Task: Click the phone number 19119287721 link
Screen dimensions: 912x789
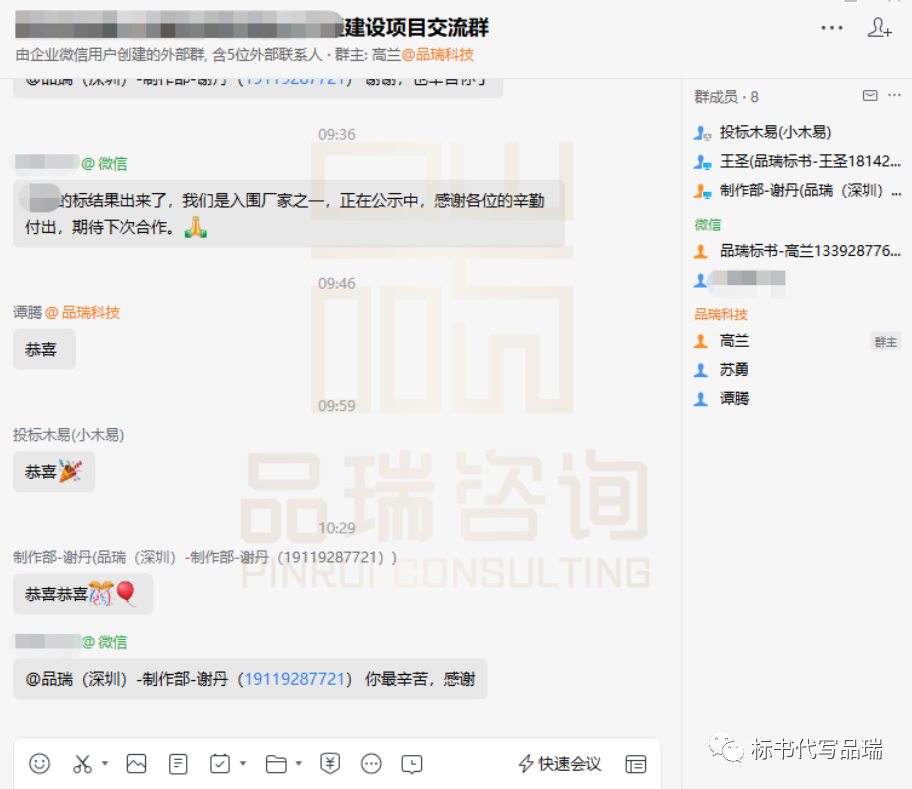Action: [x=295, y=680]
